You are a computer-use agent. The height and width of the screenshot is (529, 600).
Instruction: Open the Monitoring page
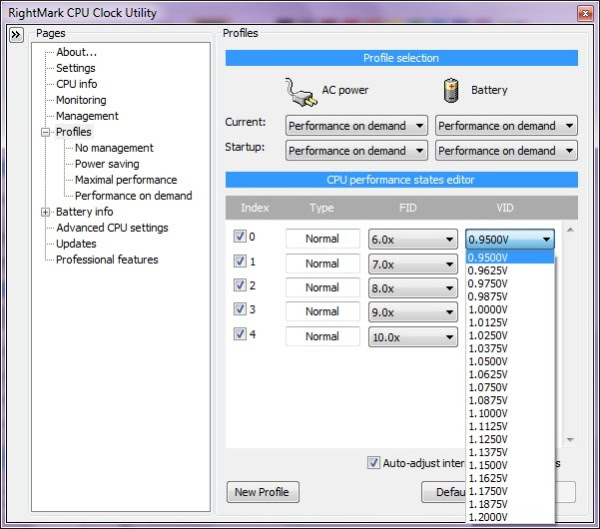coord(81,100)
